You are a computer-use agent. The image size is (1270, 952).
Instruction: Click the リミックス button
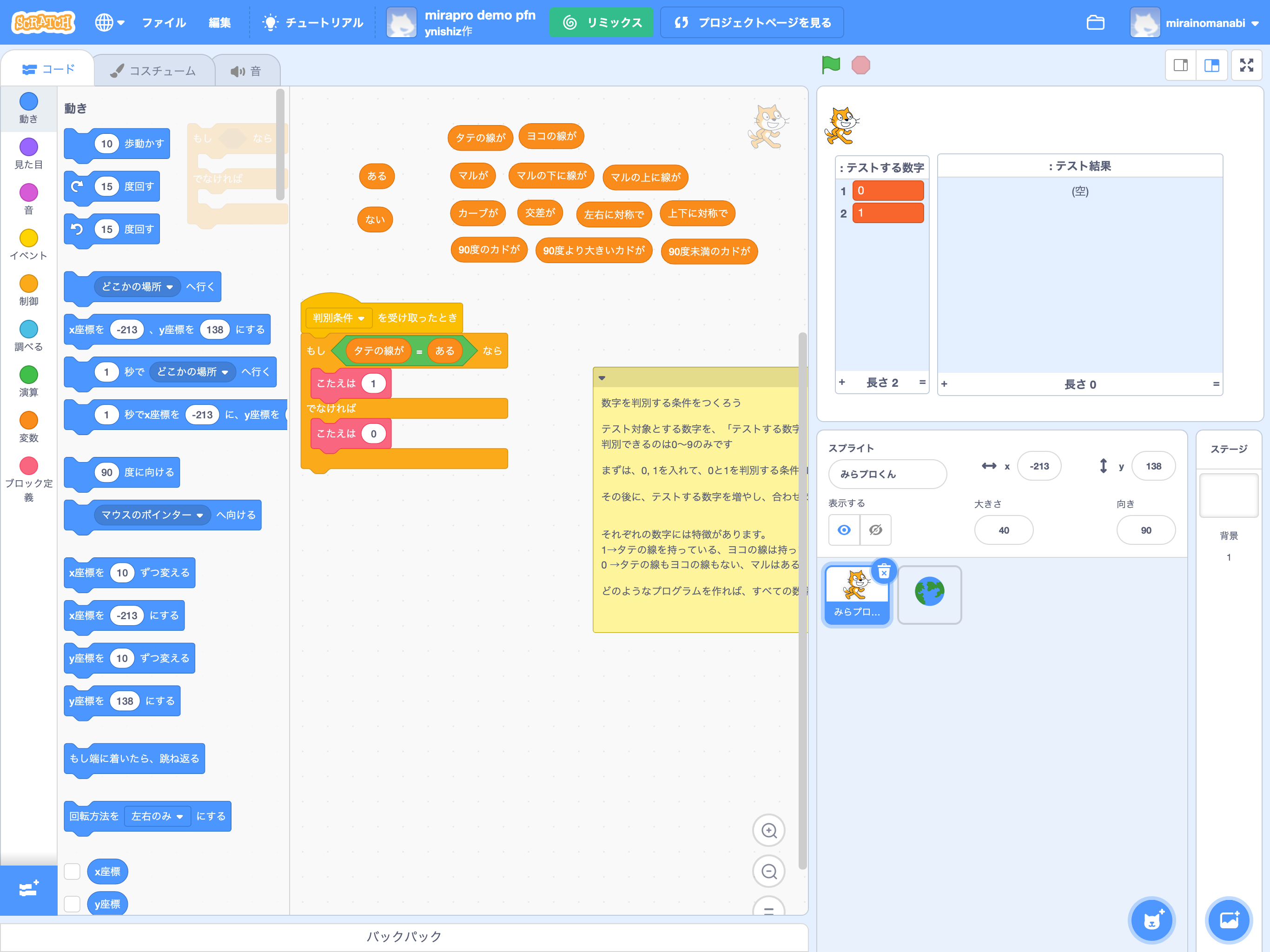[601, 22]
